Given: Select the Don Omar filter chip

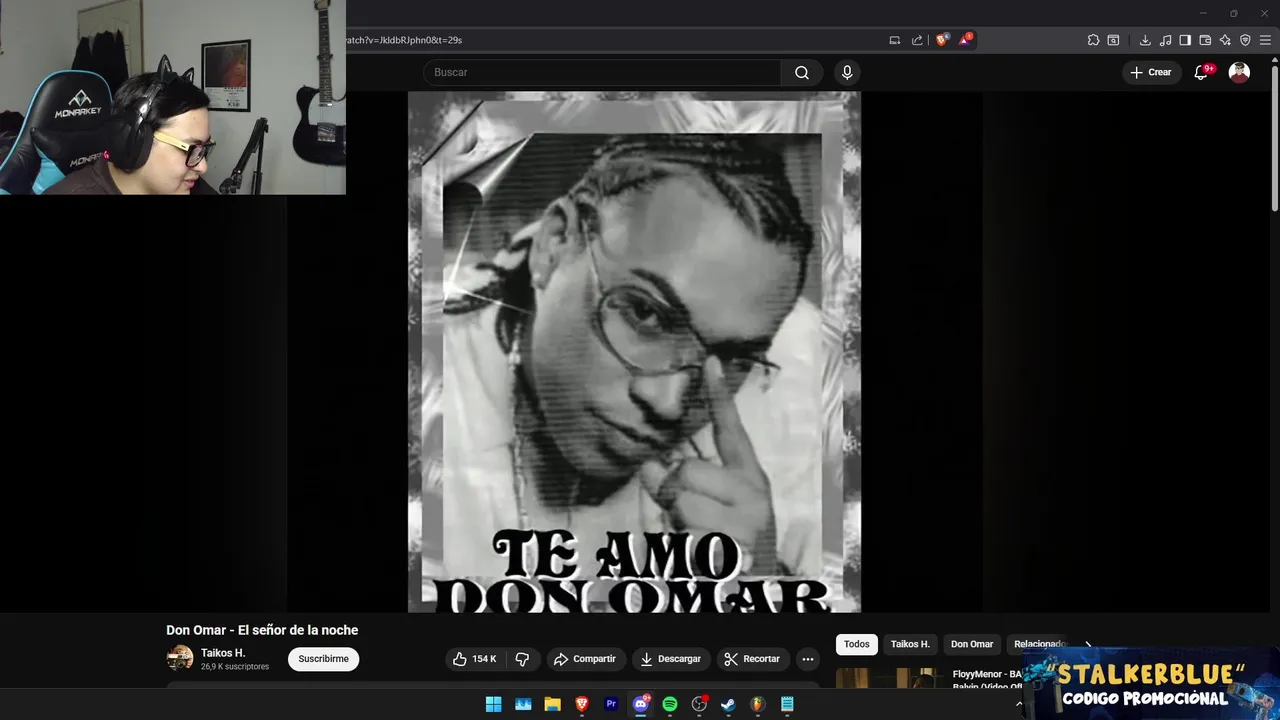Looking at the screenshot, I should pos(972,644).
